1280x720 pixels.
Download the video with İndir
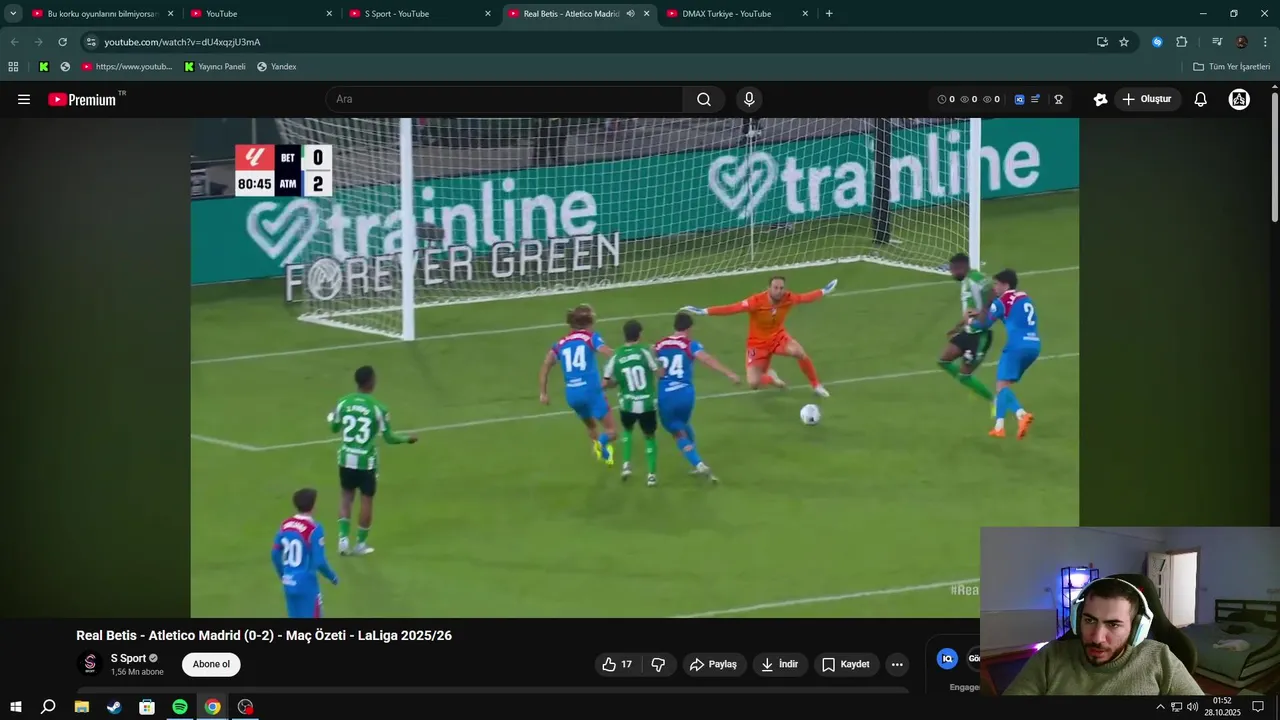coord(779,664)
